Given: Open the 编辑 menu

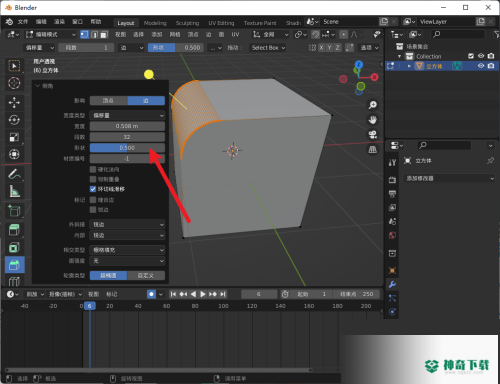Looking at the screenshot, I should tap(41, 22).
